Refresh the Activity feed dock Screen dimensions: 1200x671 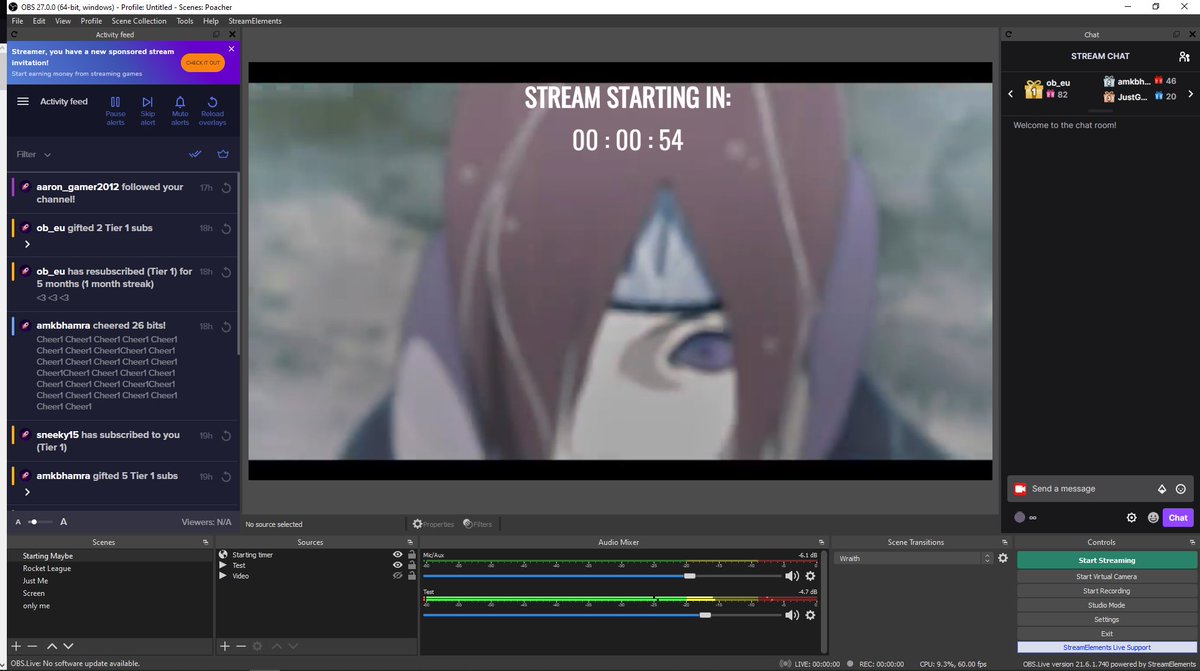tap(14, 34)
